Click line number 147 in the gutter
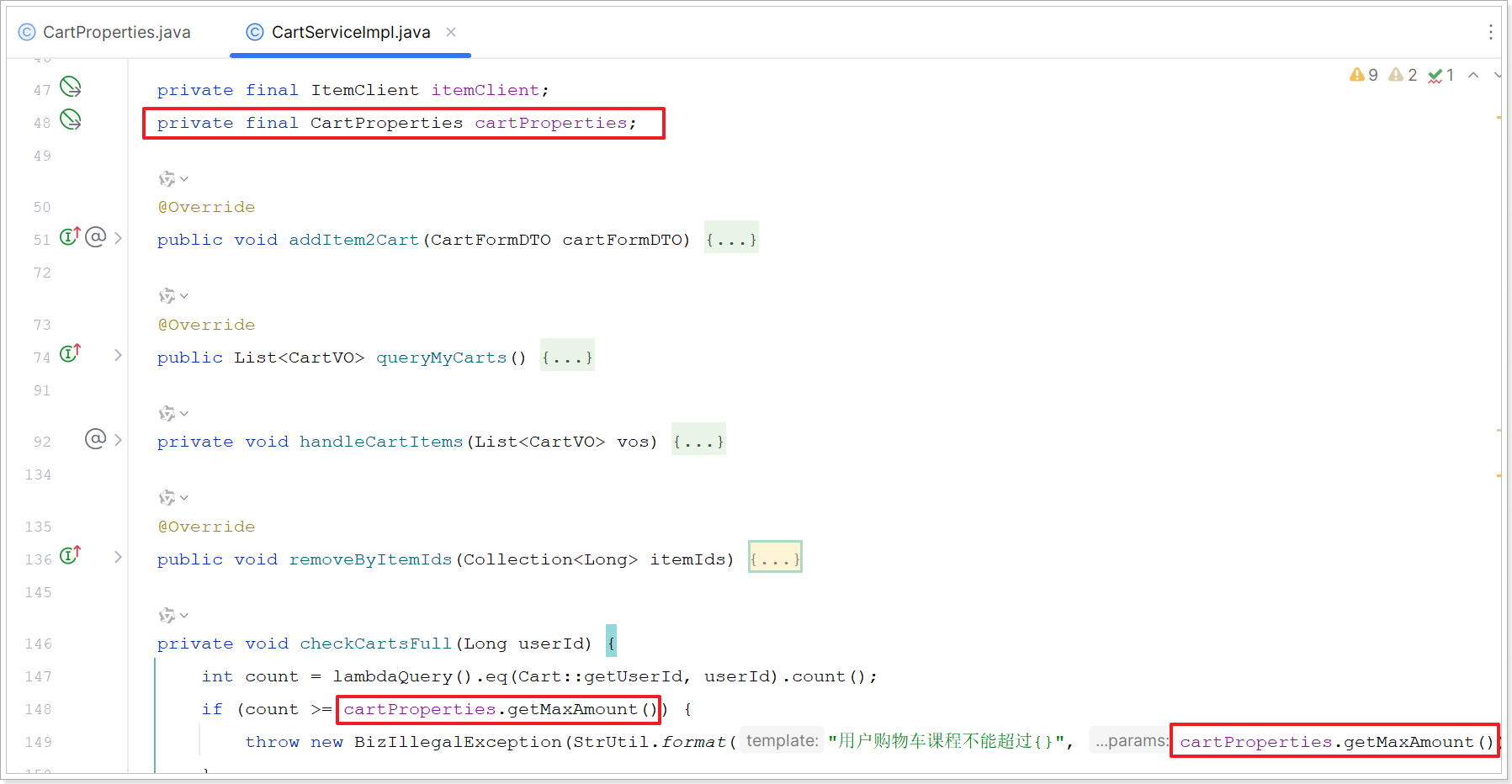1512x784 pixels. pos(38,676)
